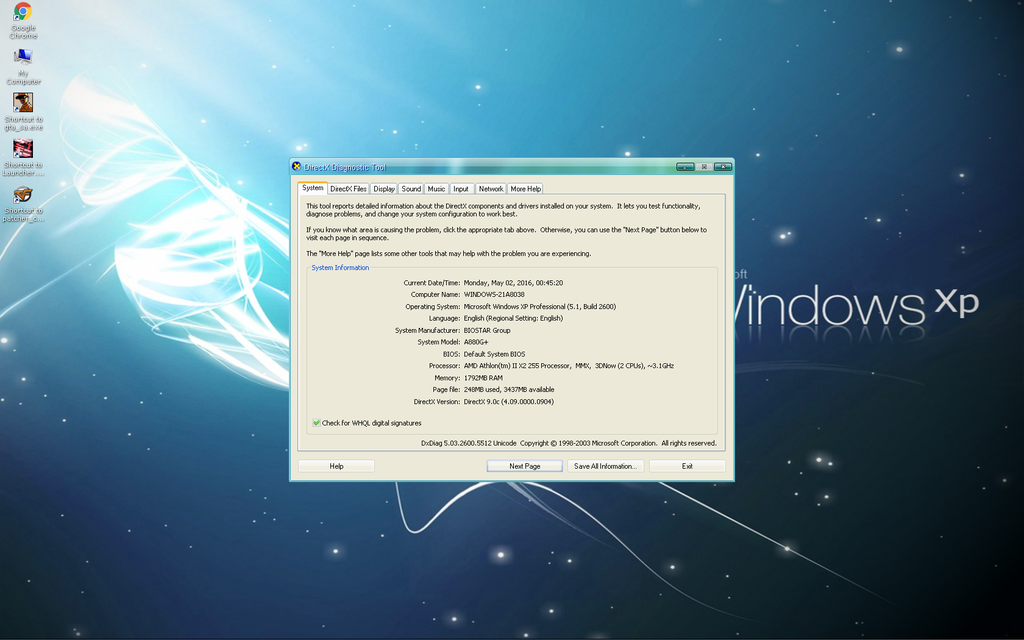1024x640 pixels.
Task: Open the Display tab
Action: pos(384,189)
